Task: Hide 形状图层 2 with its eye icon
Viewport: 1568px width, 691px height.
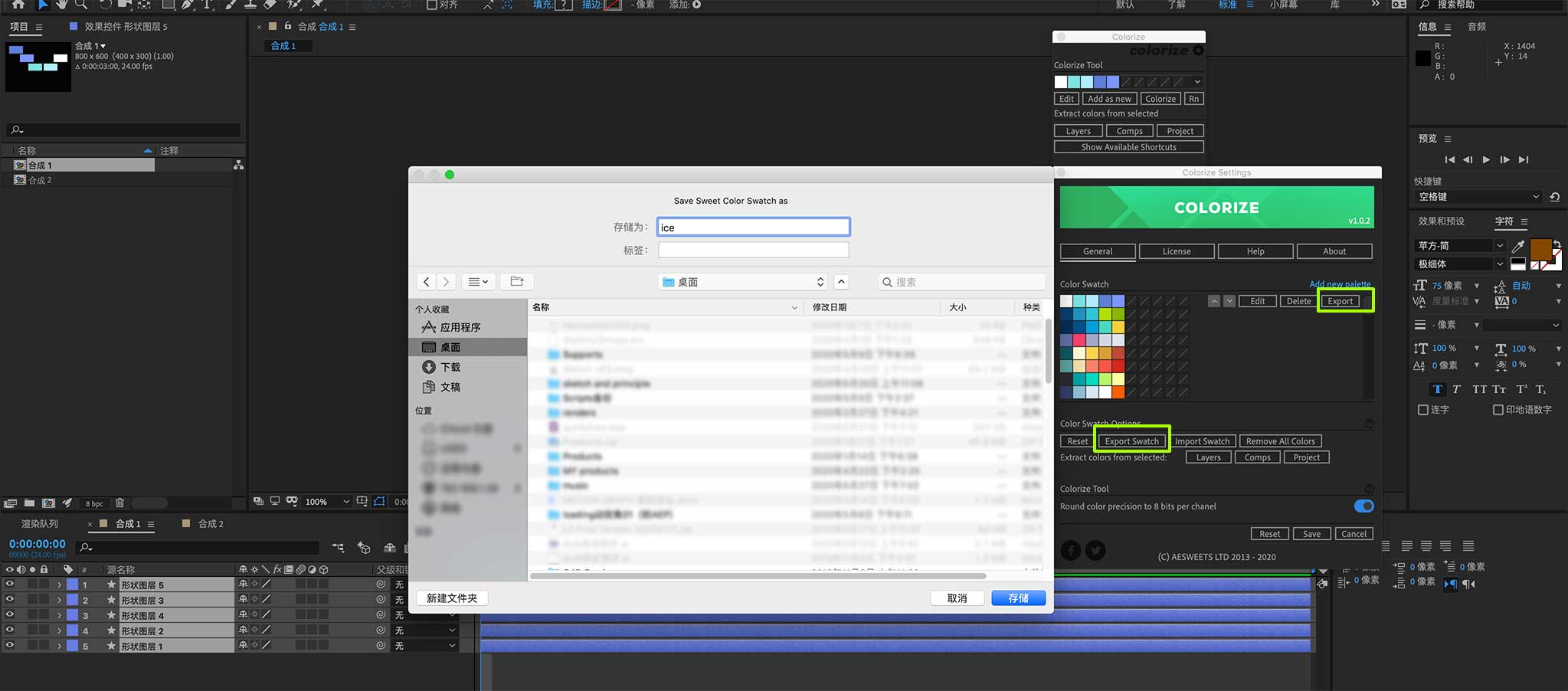Action: click(x=9, y=630)
